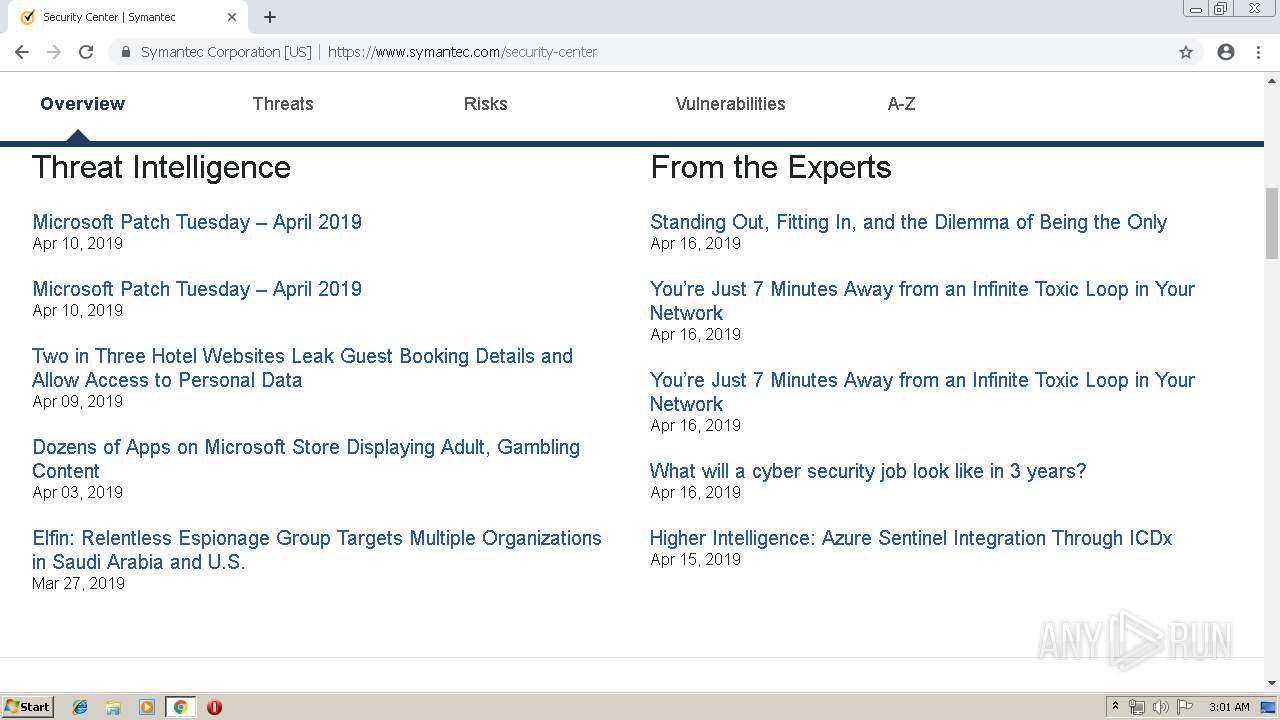Read cyber security job in 3 years article
This screenshot has height=720, width=1280.
(x=868, y=471)
